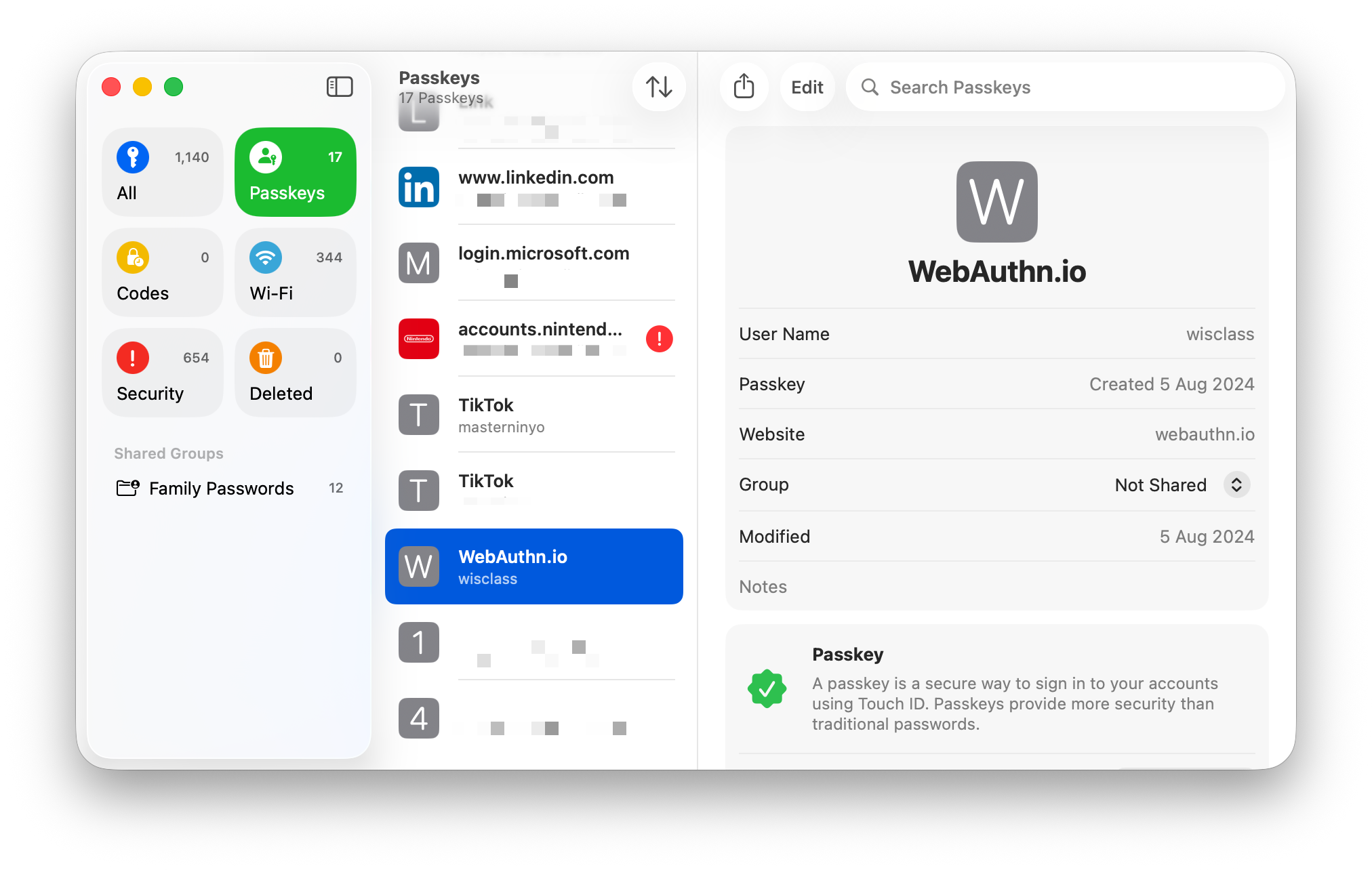Click the Edit button
This screenshot has width=1372, height=870.
pyautogui.click(x=807, y=87)
